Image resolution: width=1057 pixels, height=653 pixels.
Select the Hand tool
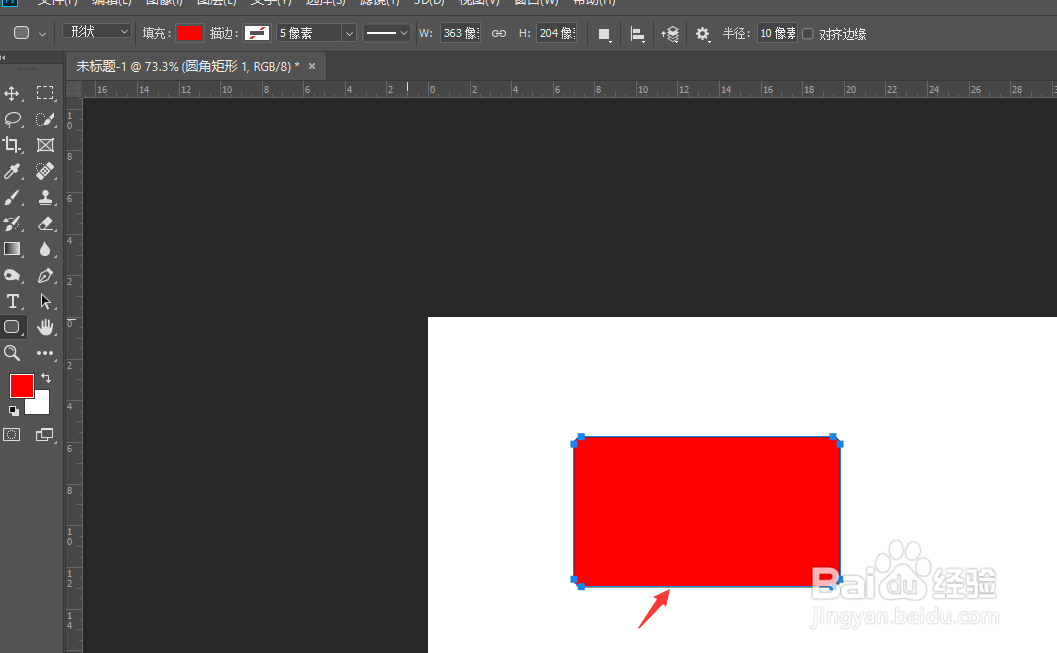(x=45, y=327)
